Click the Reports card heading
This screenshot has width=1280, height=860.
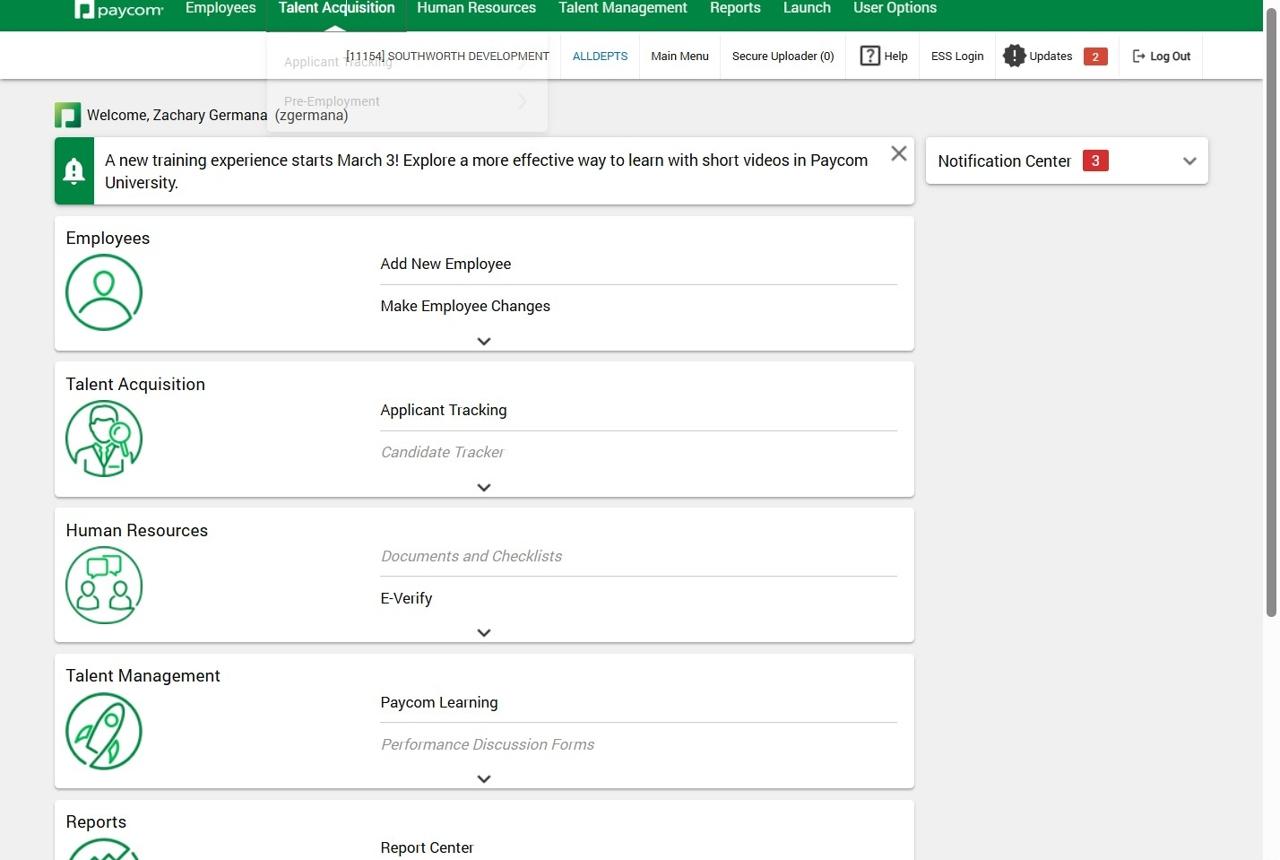click(96, 822)
